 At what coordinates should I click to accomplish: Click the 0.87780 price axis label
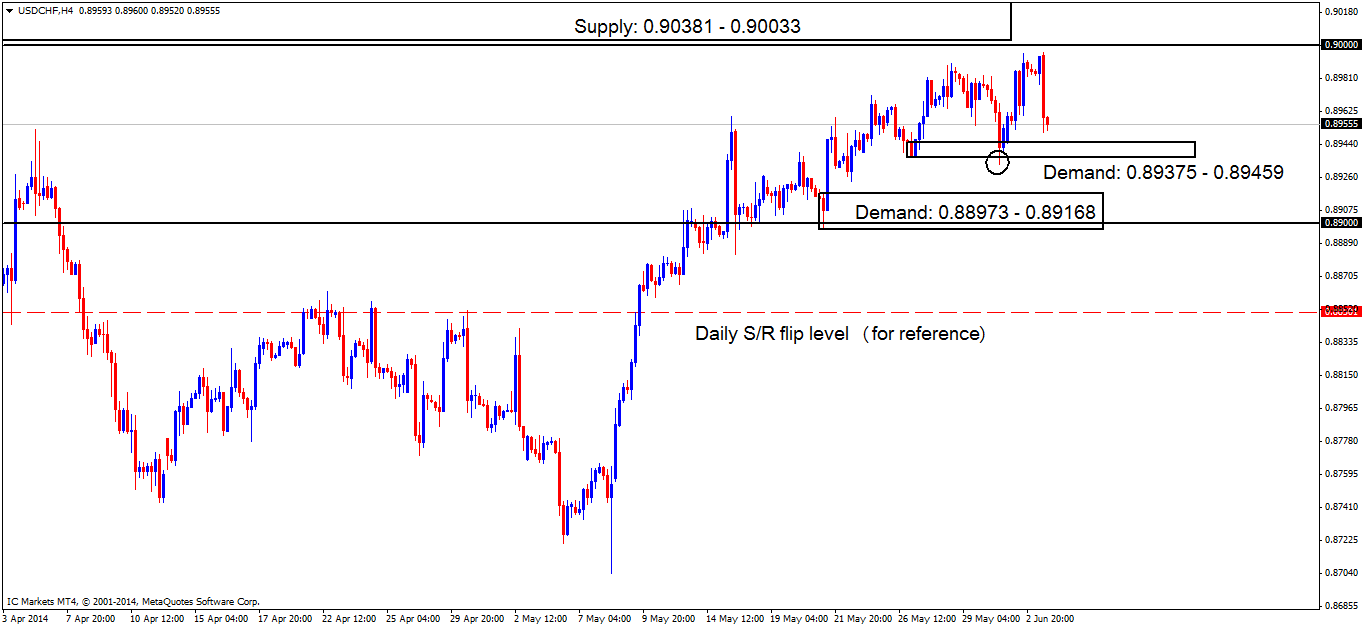1342,440
